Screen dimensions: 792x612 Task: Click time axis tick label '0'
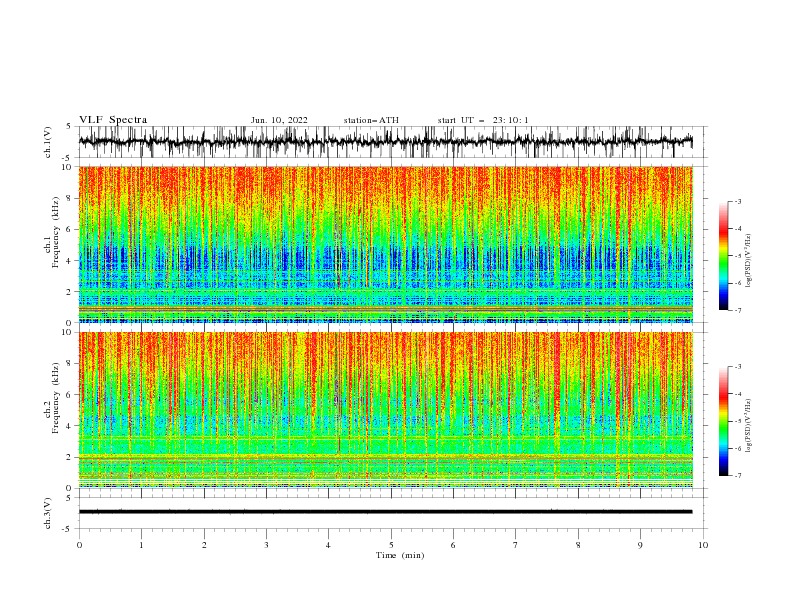[x=79, y=545]
